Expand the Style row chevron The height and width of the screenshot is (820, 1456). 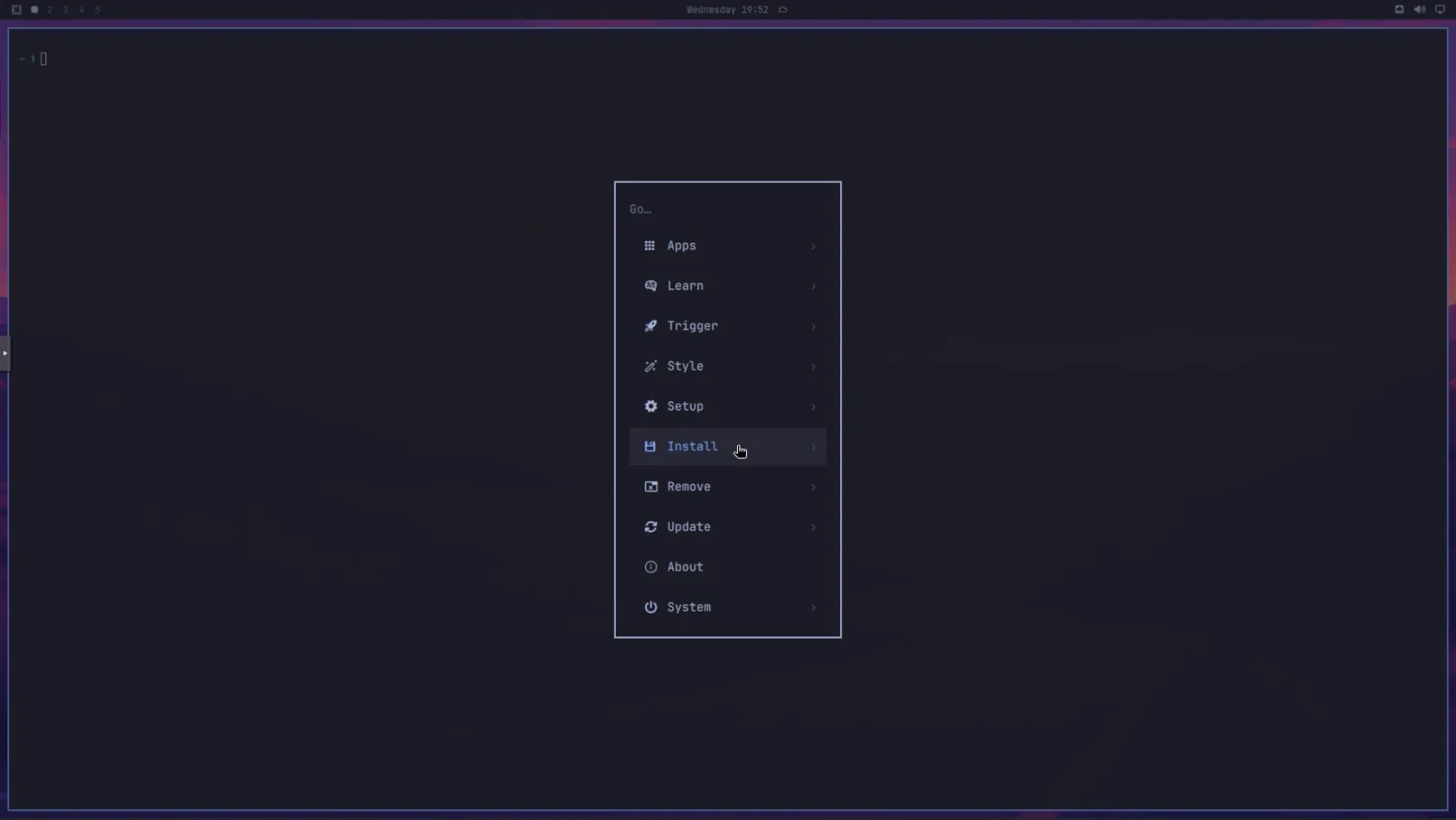pyautogui.click(x=813, y=366)
